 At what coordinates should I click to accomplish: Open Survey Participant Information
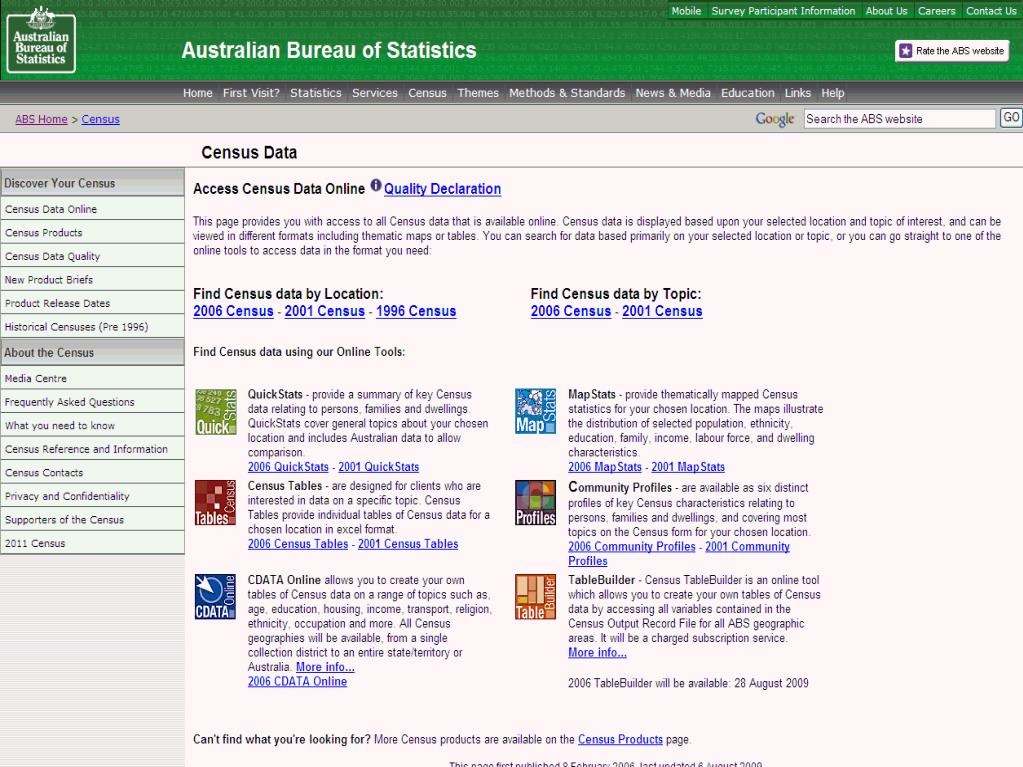(x=783, y=10)
